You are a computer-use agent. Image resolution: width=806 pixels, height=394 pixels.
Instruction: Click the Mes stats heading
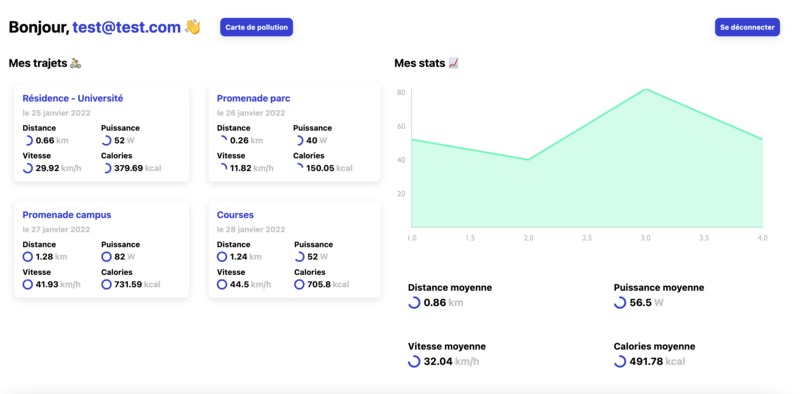(x=420, y=63)
